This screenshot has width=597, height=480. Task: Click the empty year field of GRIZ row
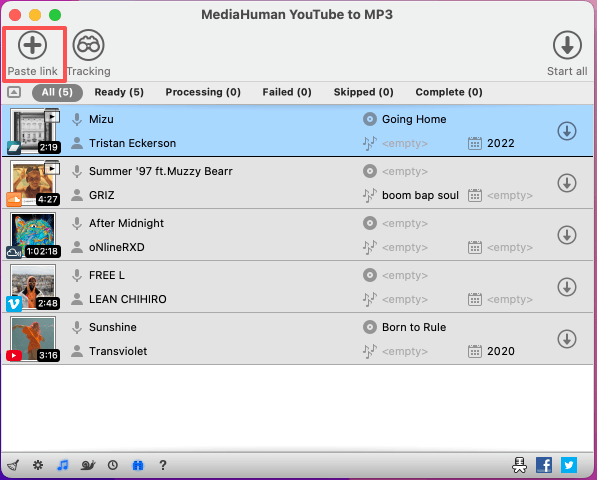510,195
